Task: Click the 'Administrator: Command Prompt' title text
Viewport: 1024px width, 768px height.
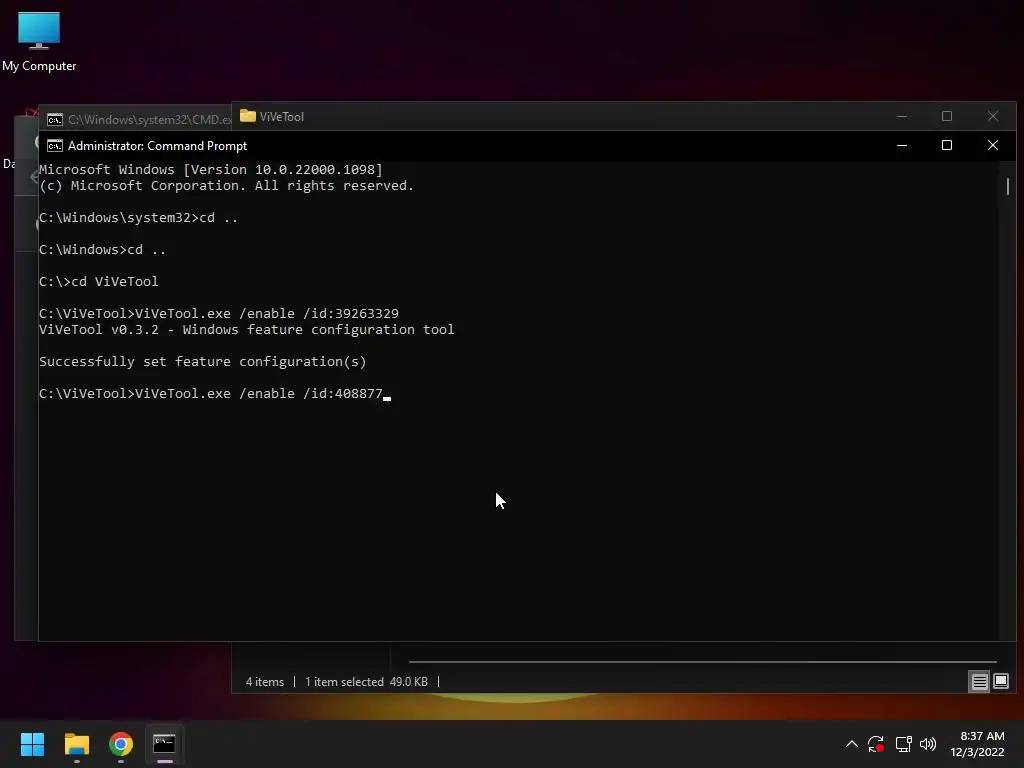Action: [157, 146]
